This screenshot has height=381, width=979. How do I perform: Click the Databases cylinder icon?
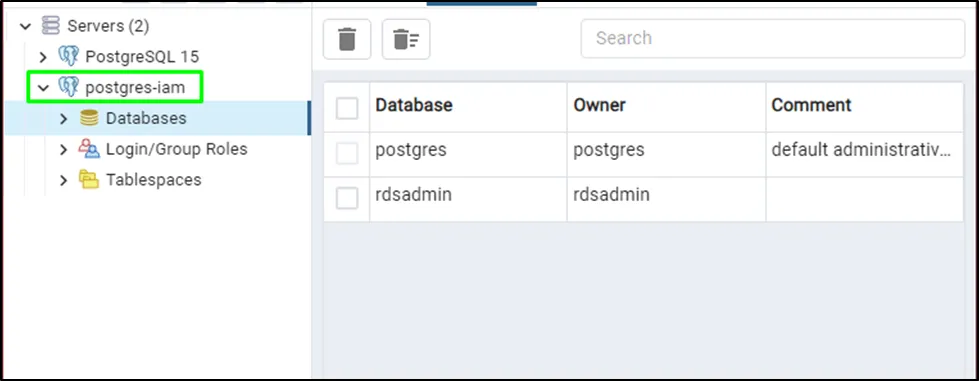(89, 118)
